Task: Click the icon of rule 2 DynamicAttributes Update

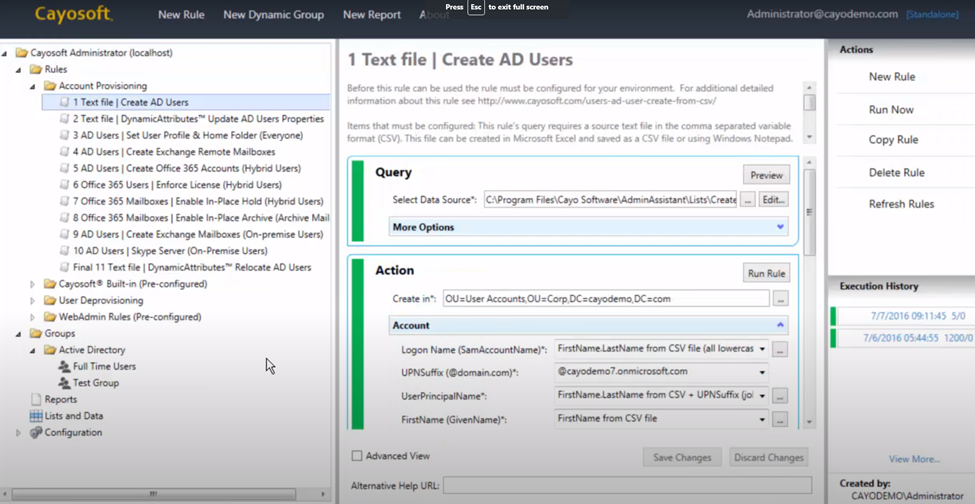Action: [65, 119]
